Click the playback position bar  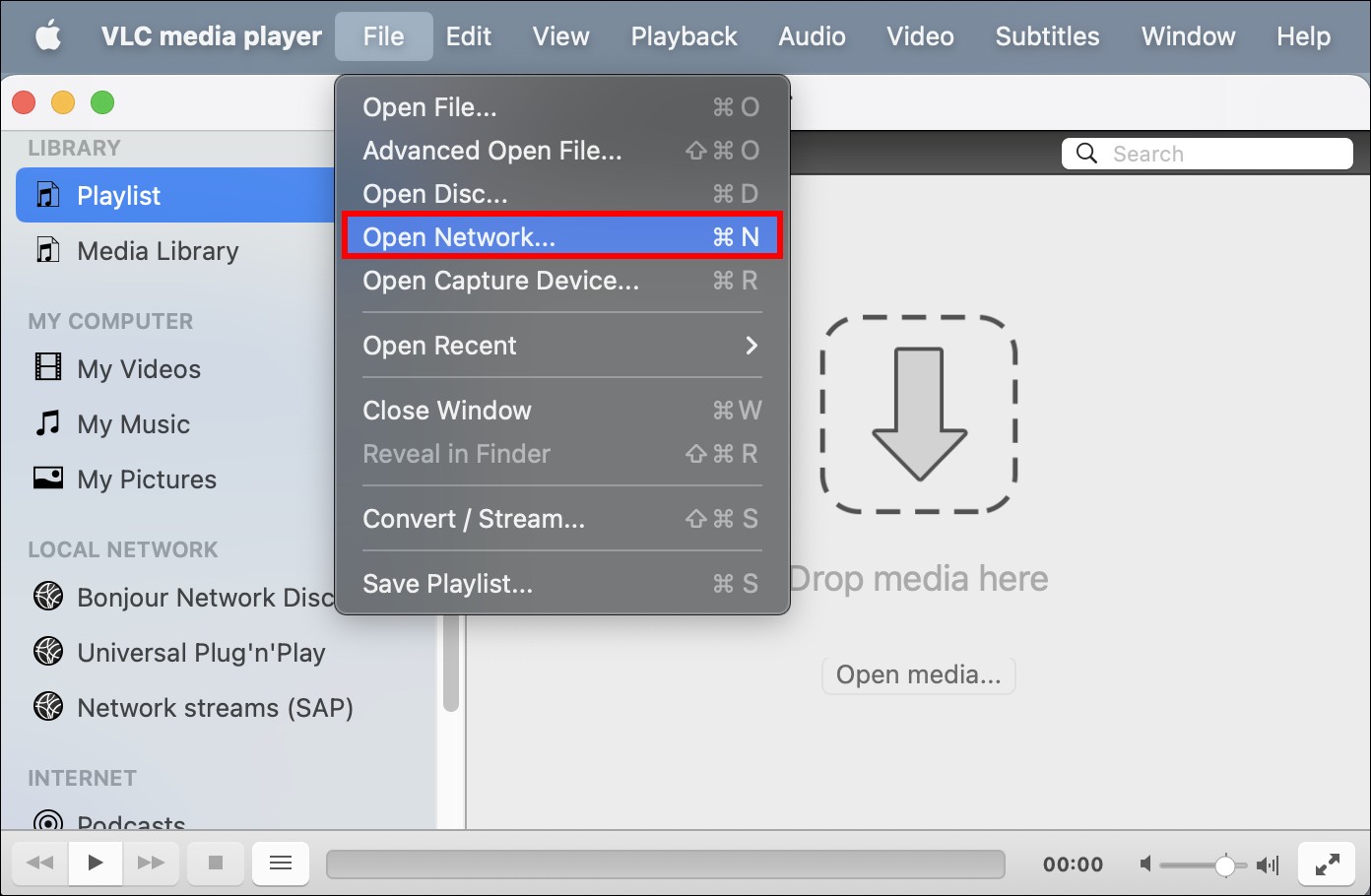click(666, 864)
